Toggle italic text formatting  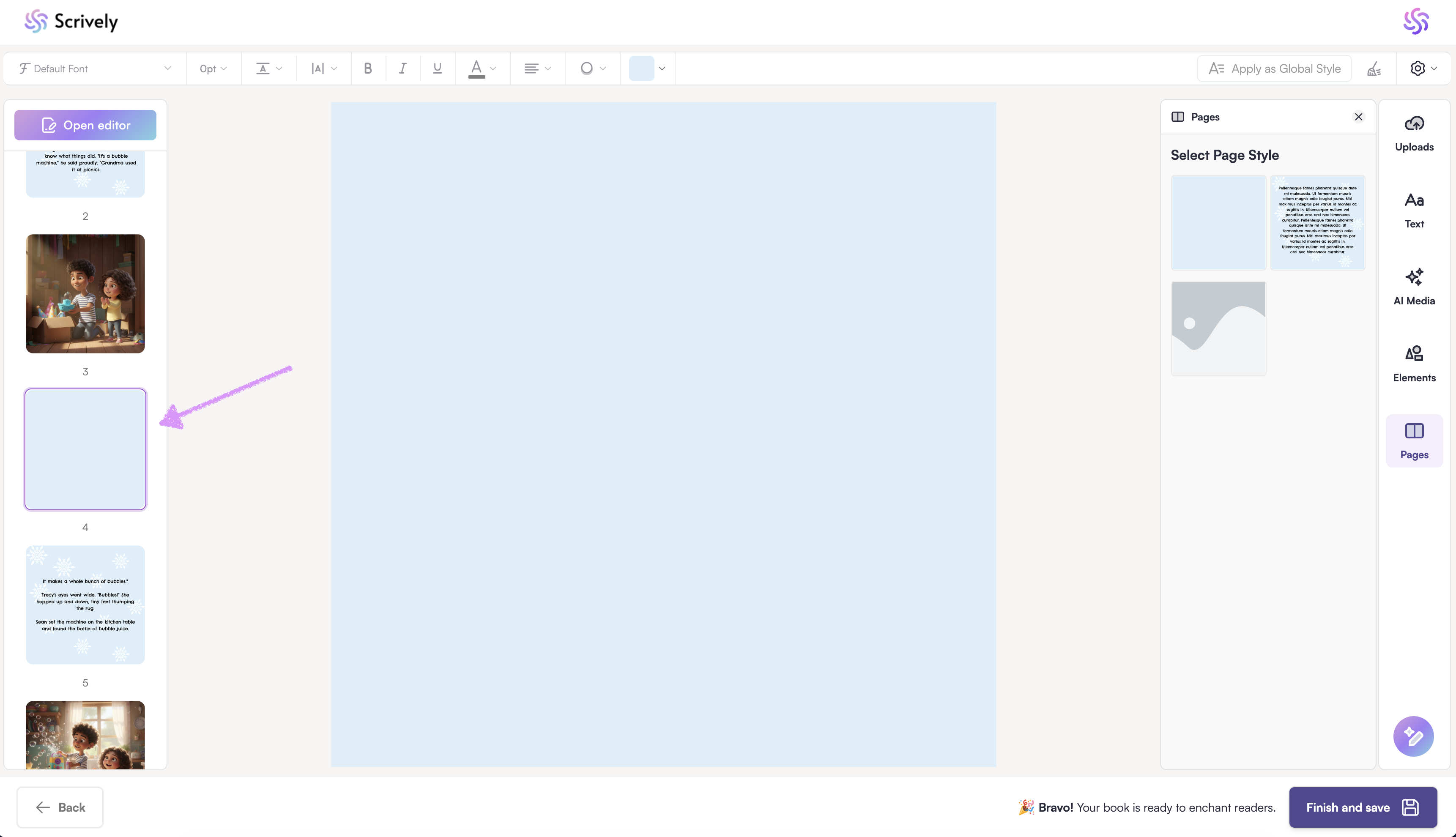[402, 68]
